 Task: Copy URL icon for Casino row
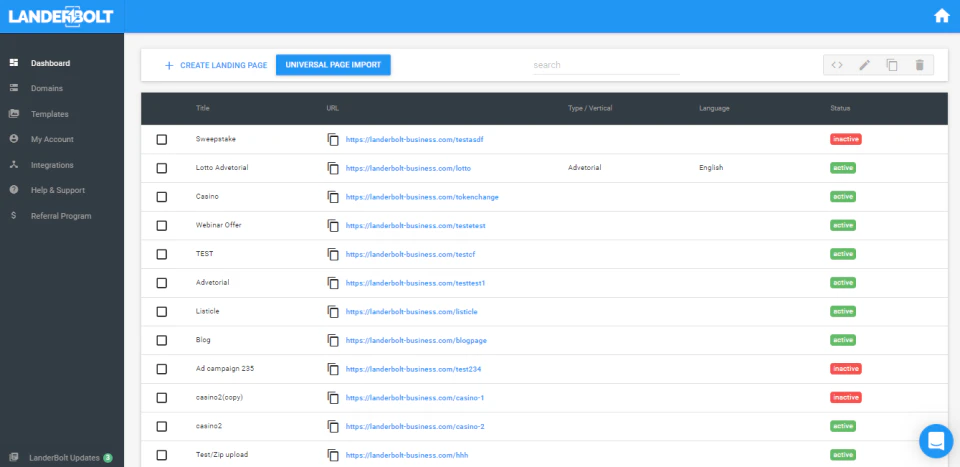tap(333, 196)
